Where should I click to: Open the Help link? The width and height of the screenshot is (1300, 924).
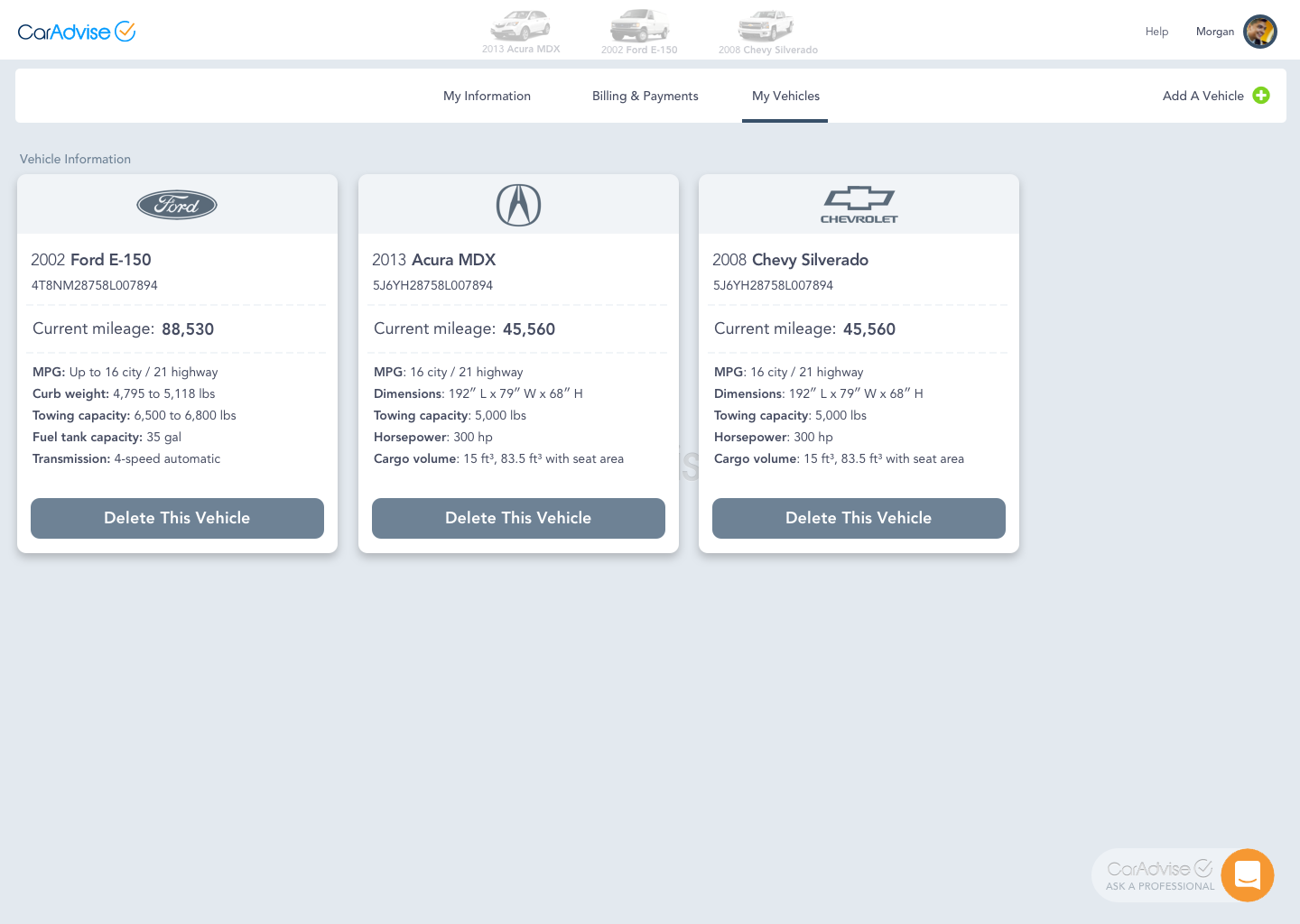1156,32
